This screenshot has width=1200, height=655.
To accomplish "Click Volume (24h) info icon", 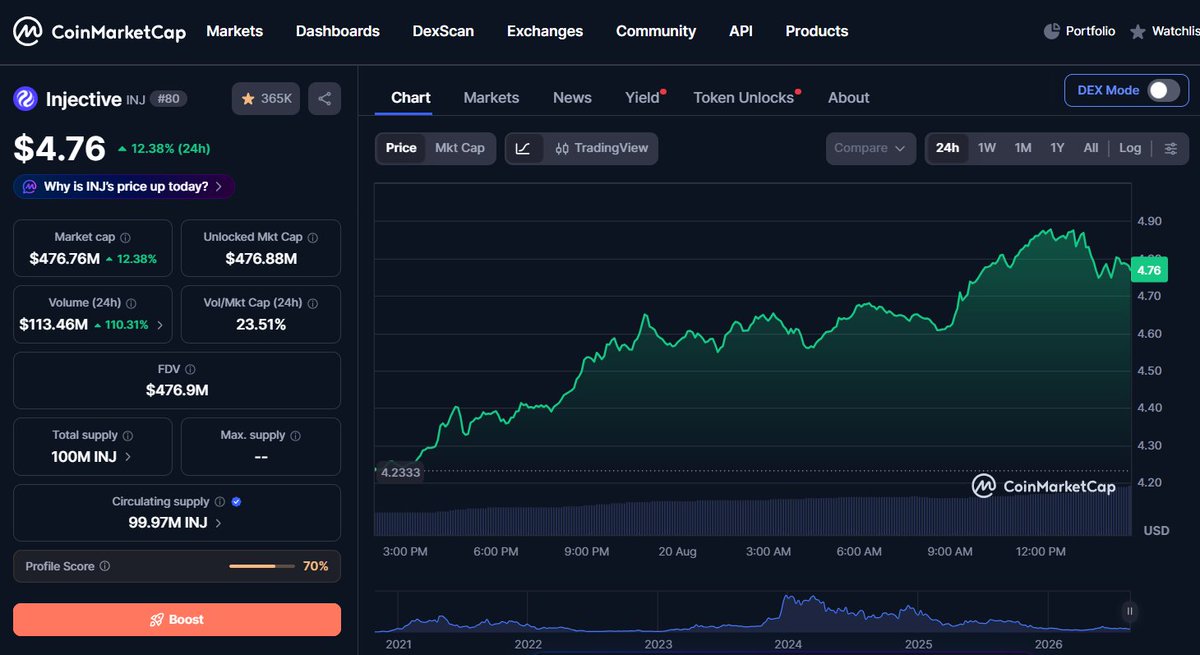I will 131,303.
